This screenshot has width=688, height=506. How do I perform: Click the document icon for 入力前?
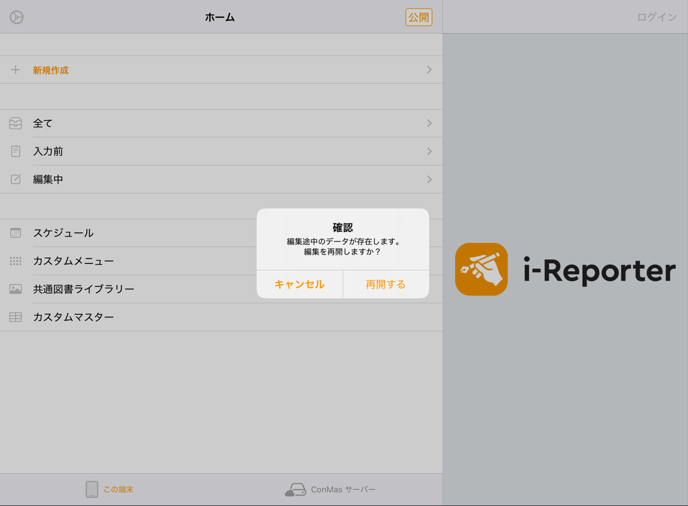15,151
